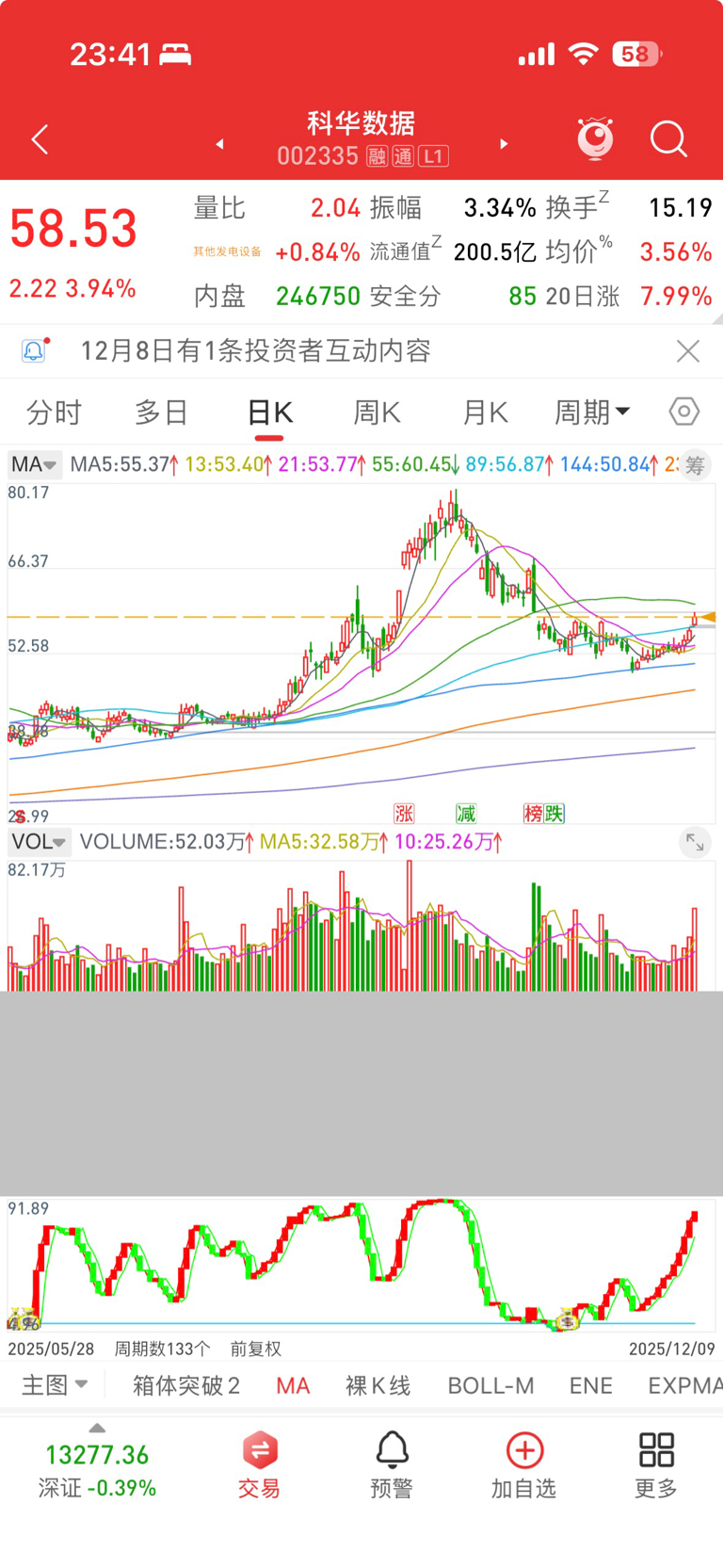The height and width of the screenshot is (1568, 724).
Task: Tap 振幅 value 3.34%
Action: pyautogui.click(x=500, y=208)
